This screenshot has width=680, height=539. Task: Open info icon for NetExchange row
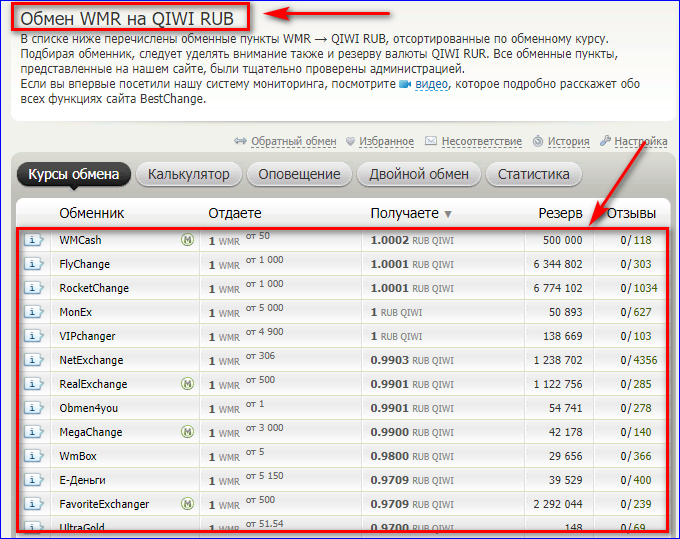click(33, 360)
